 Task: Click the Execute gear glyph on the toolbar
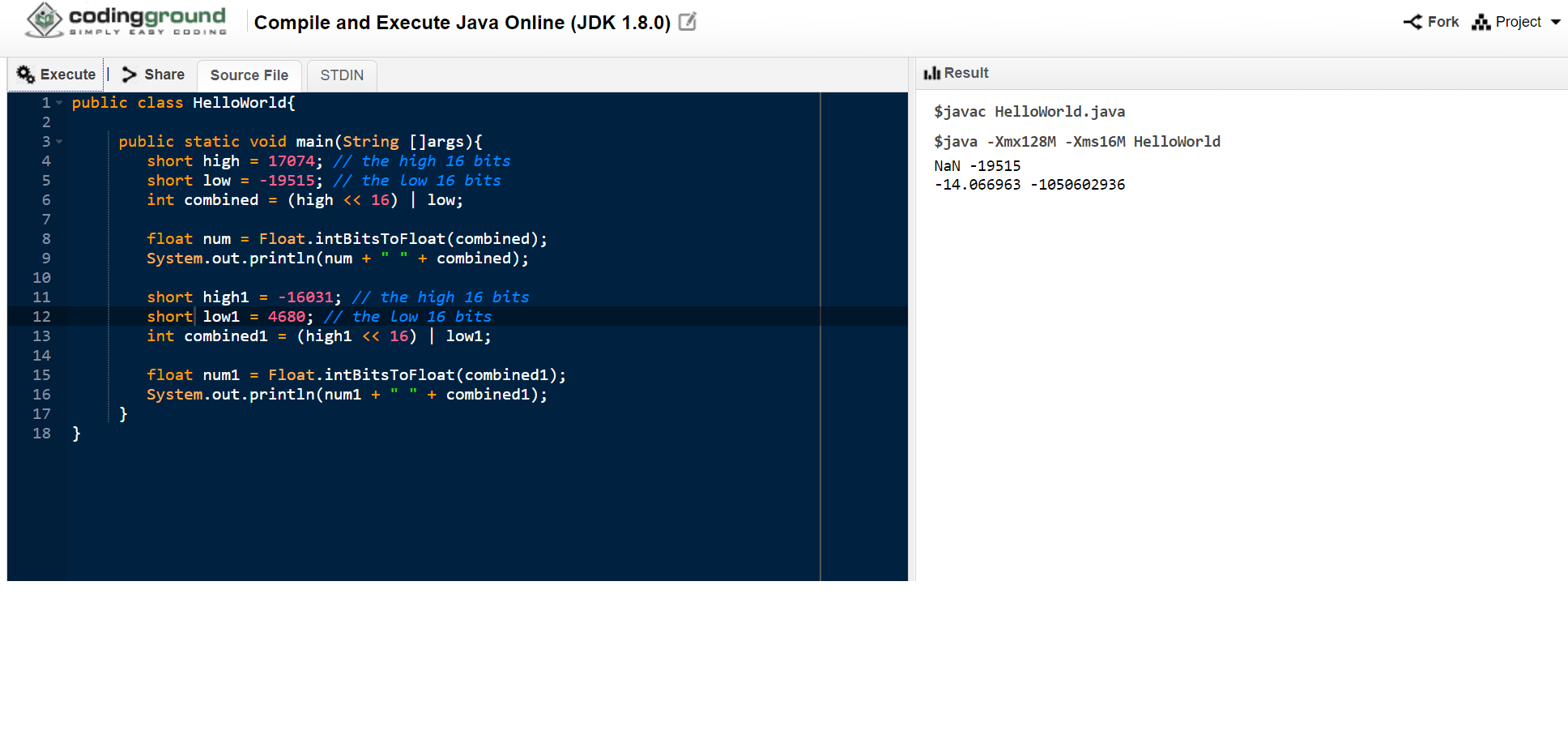[x=25, y=74]
